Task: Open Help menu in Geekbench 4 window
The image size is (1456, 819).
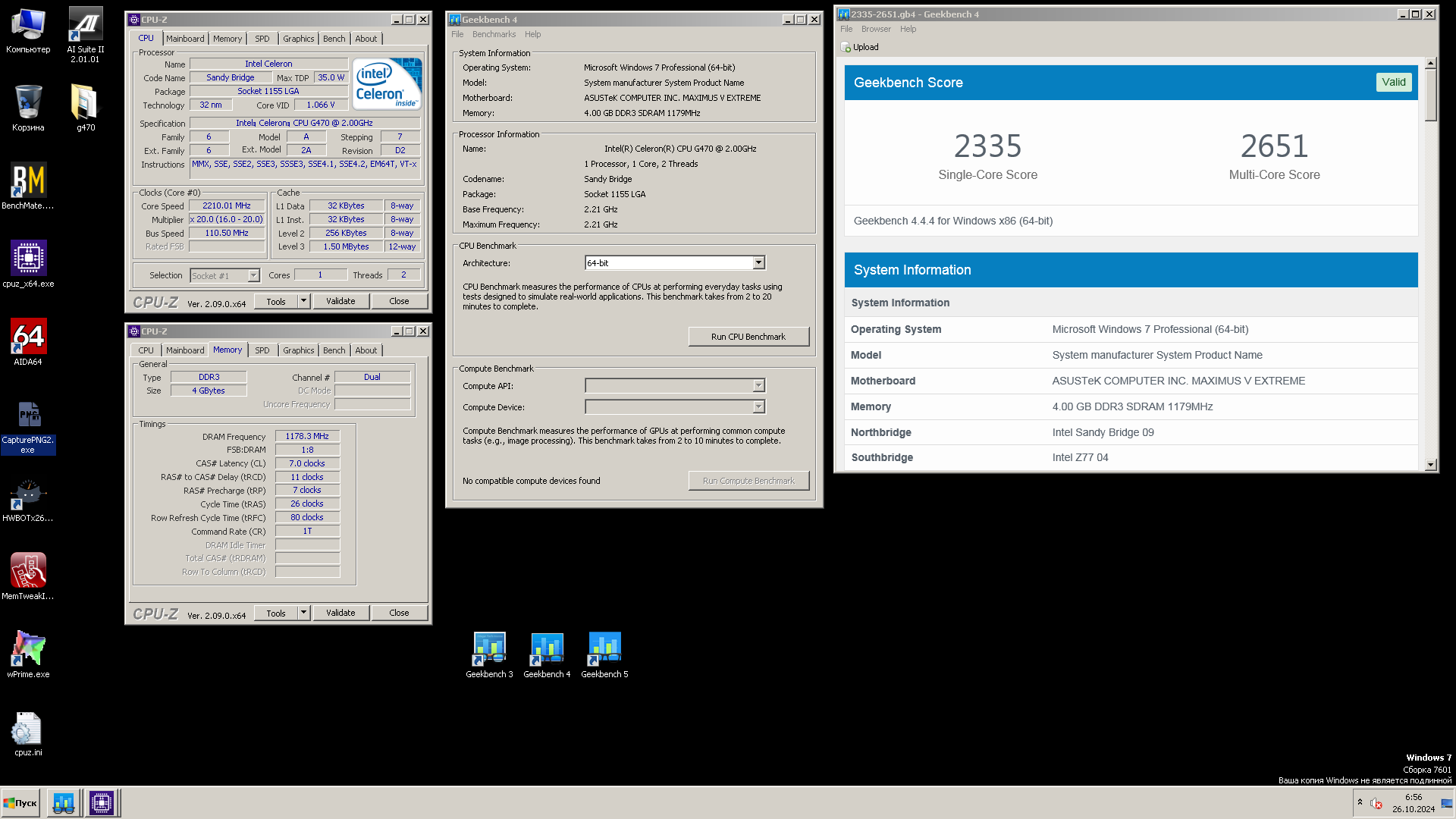Action: pos(532,34)
